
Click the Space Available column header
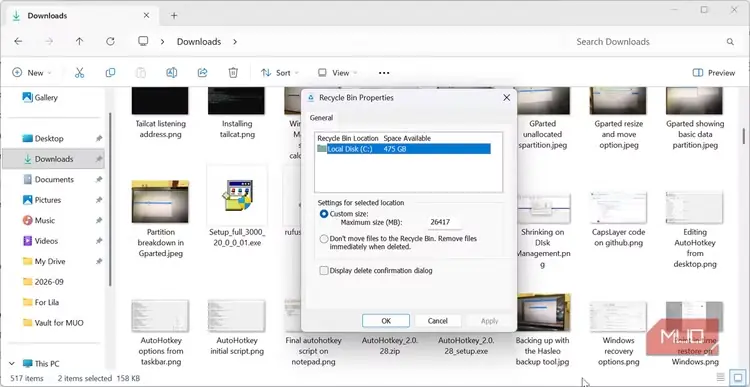(x=407, y=138)
